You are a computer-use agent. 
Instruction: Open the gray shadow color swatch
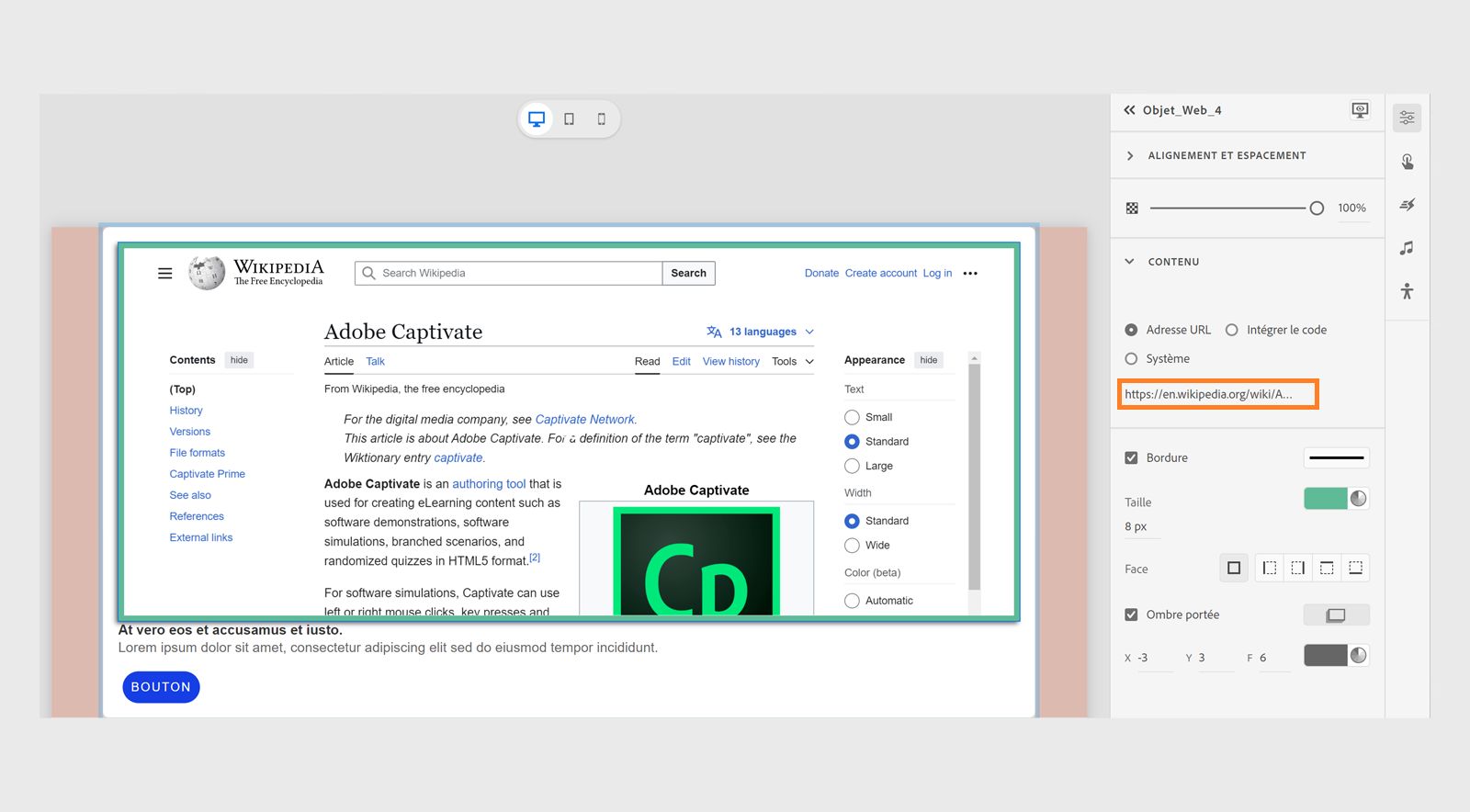(1326, 655)
